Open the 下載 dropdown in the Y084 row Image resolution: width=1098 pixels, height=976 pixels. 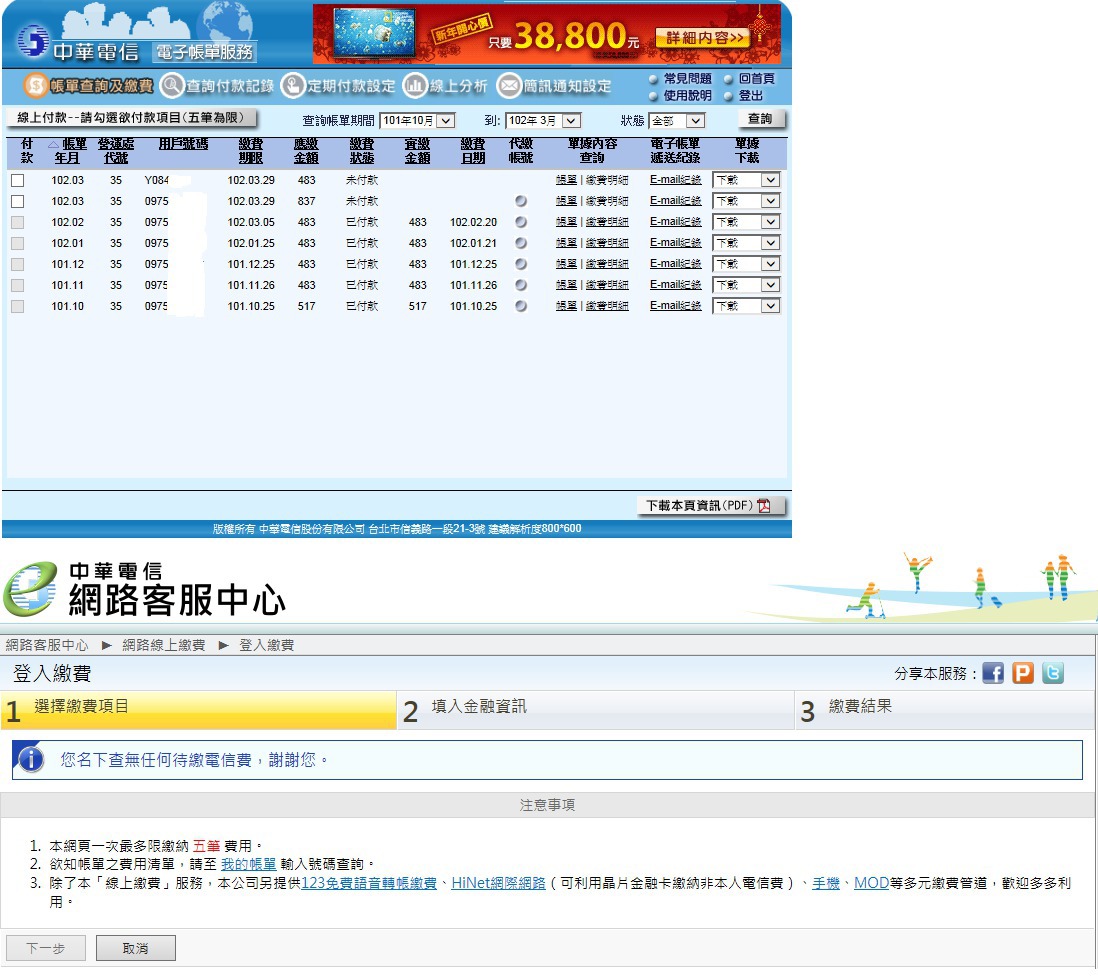click(746, 180)
